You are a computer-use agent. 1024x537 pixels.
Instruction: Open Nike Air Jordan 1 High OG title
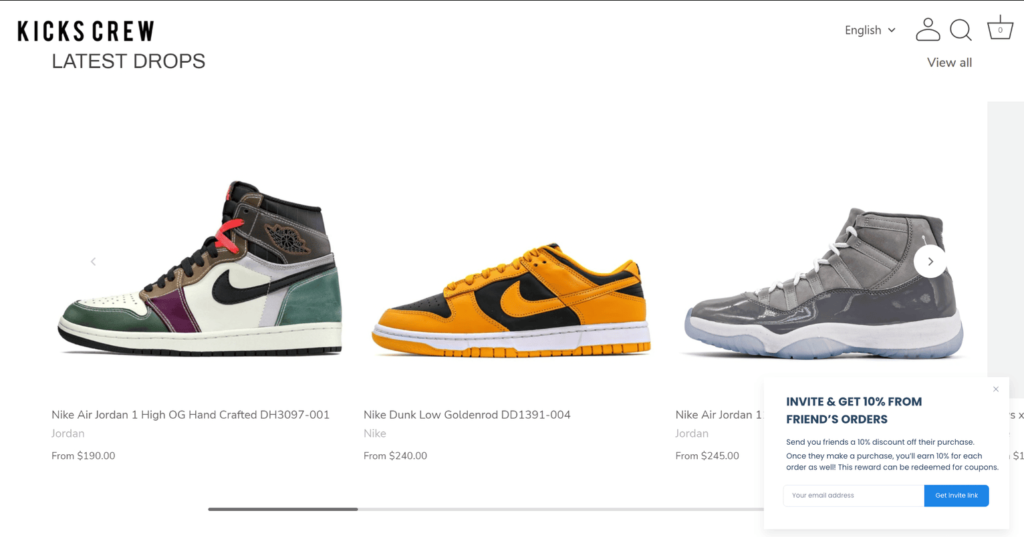pyautogui.click(x=190, y=414)
